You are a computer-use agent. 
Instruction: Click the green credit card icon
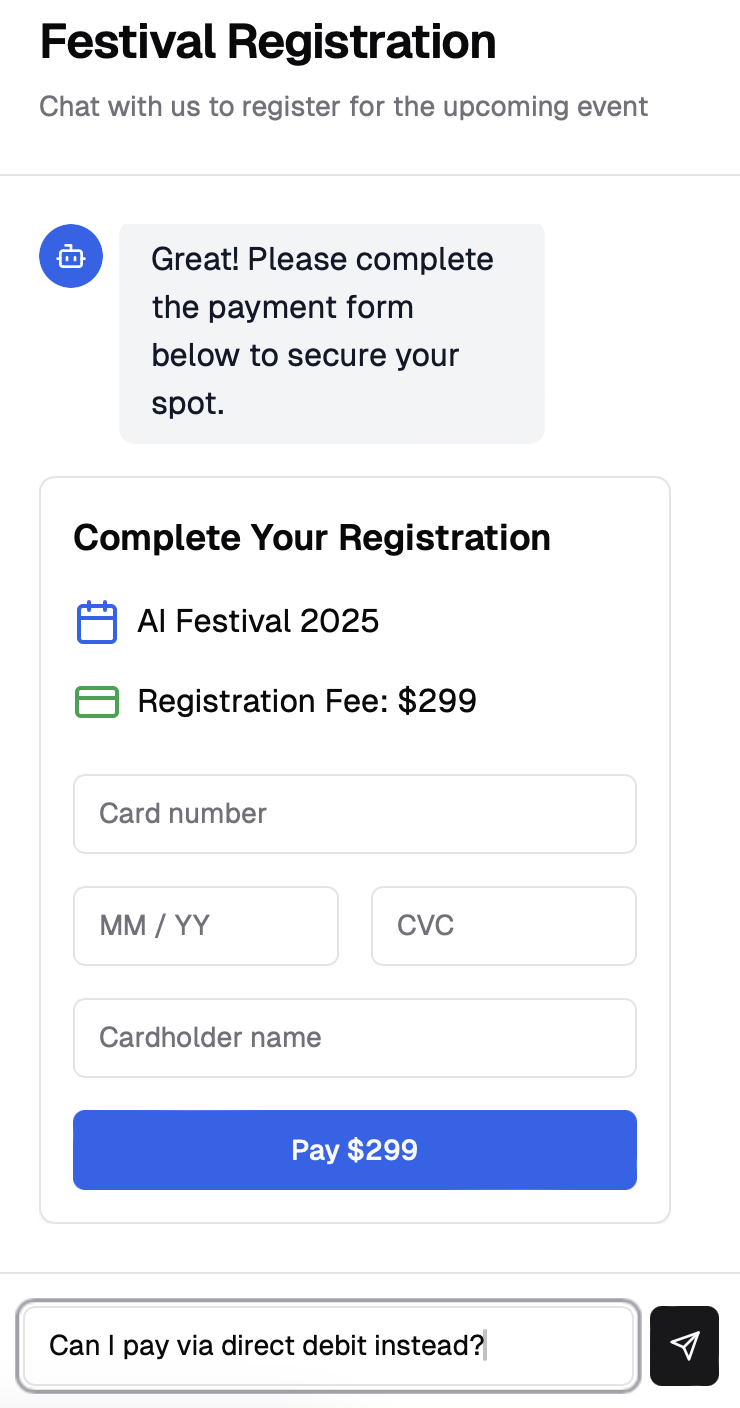(x=97, y=702)
